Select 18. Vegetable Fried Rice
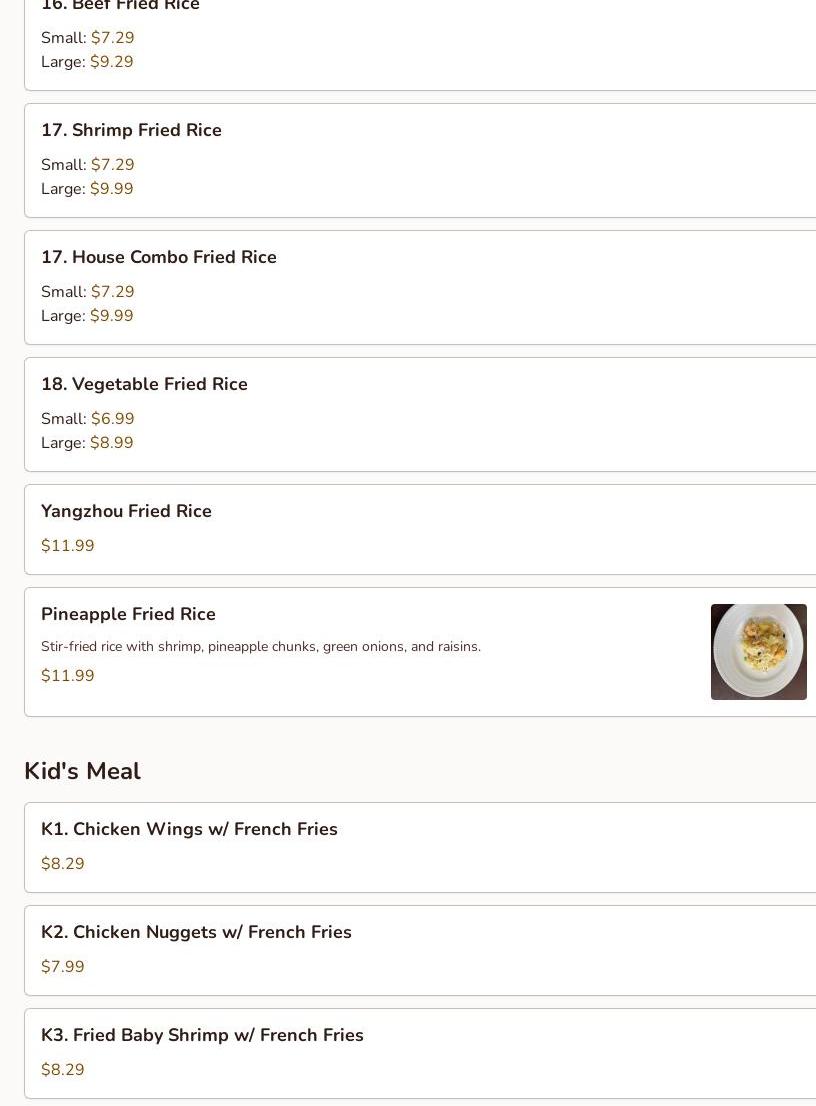This screenshot has width=816, height=1106. tap(420, 415)
